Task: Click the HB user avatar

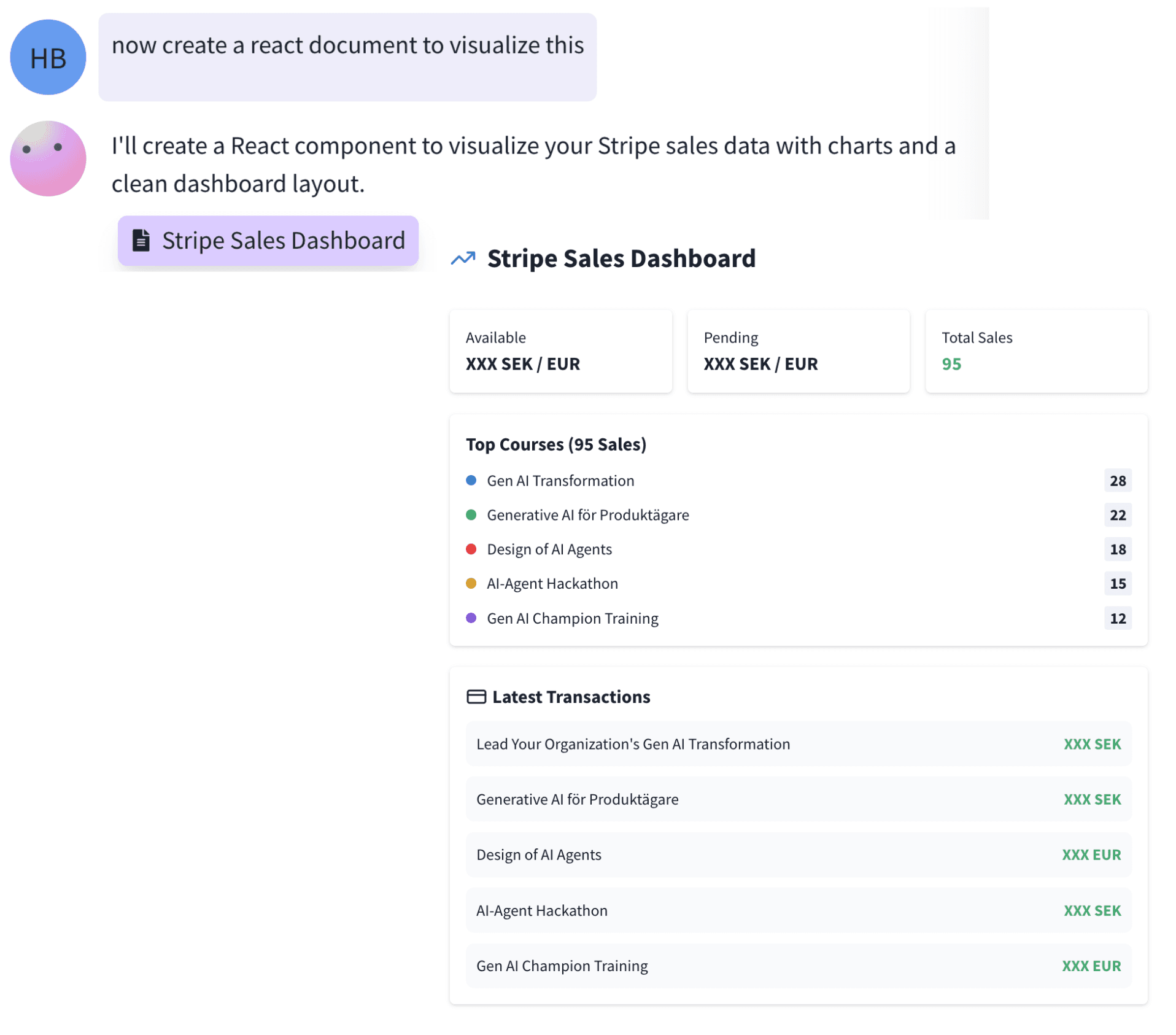Action: [x=48, y=57]
